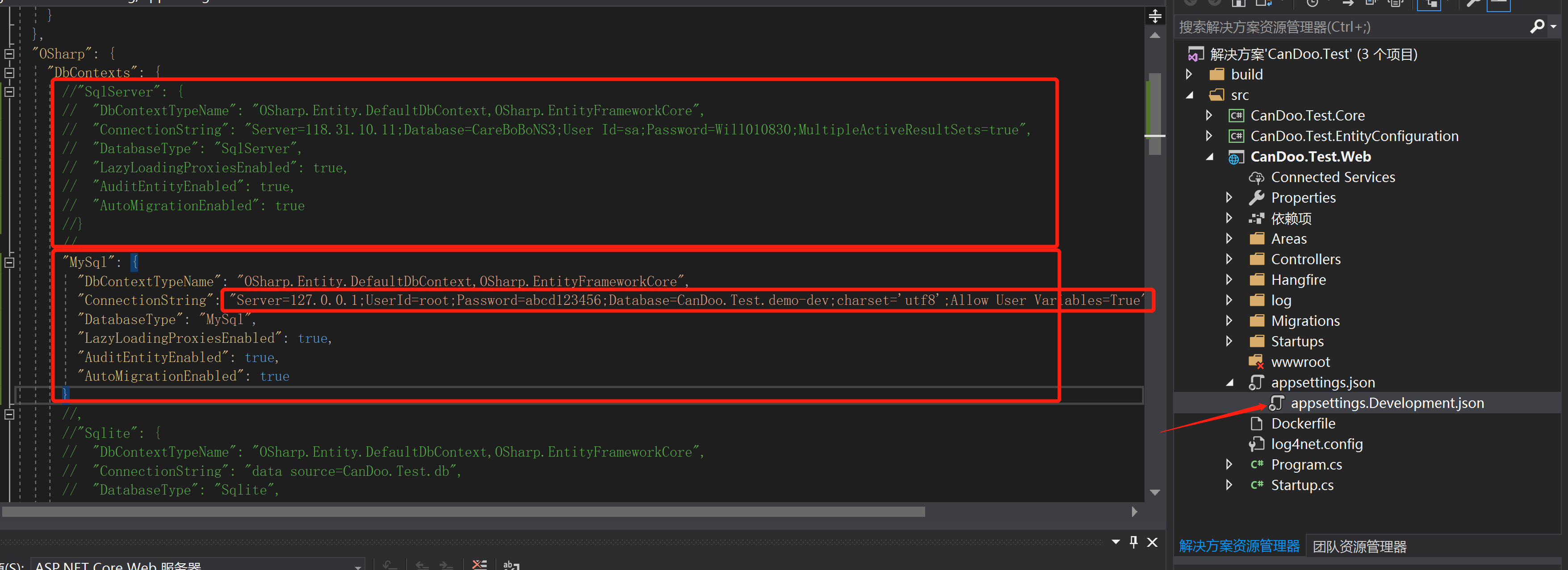Click the Controllers folder icon

pos(1257,259)
